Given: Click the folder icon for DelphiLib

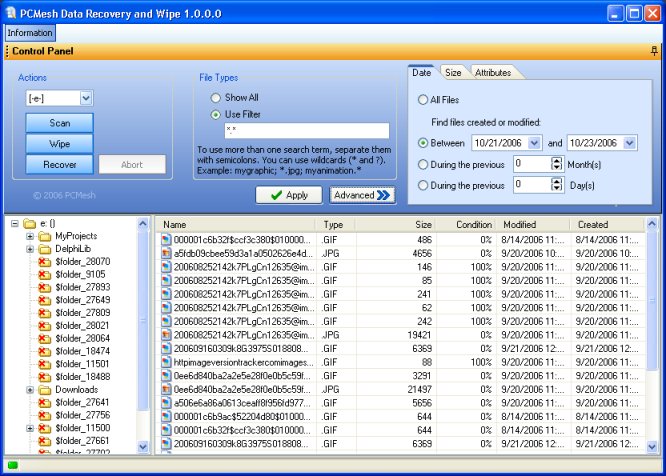Looking at the screenshot, I should click(x=45, y=249).
